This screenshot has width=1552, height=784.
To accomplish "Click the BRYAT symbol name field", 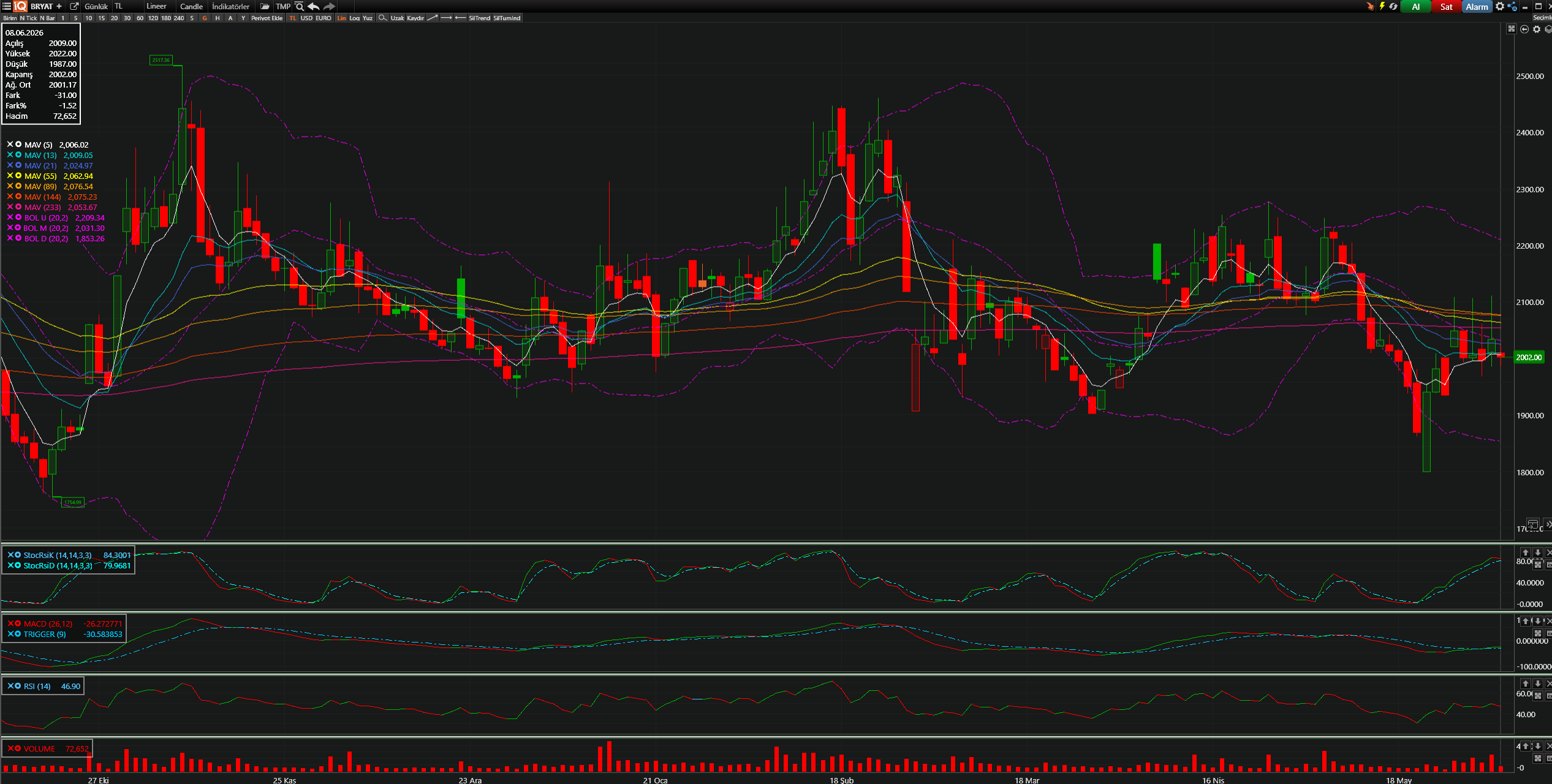I will coord(42,6).
